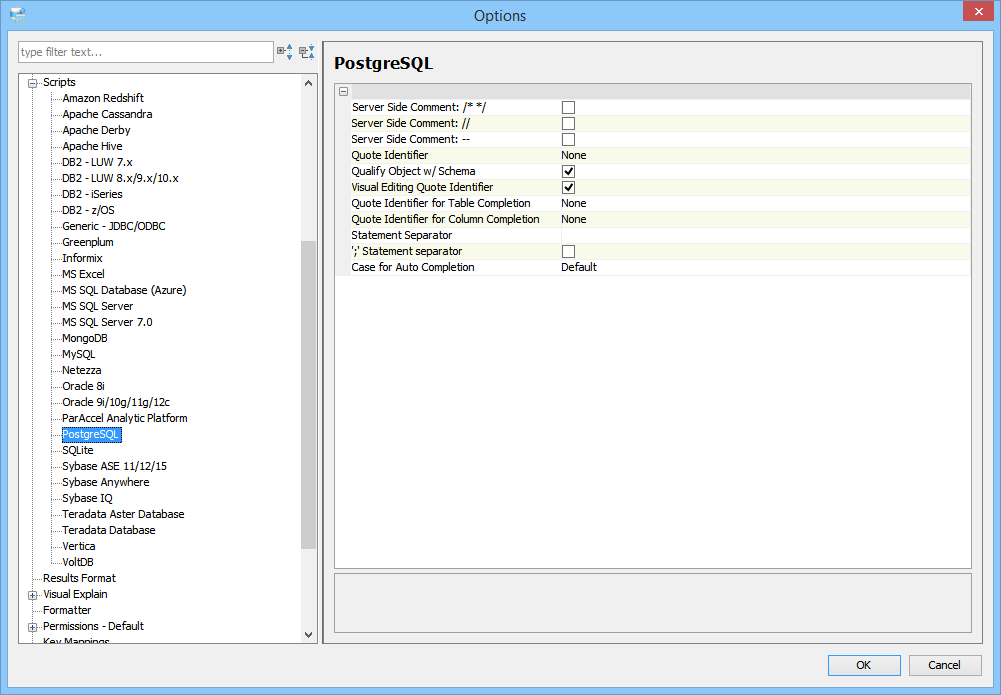Viewport: 1001px width, 695px height.
Task: Select MS SQL Database (Azure) item
Action: click(x=124, y=290)
